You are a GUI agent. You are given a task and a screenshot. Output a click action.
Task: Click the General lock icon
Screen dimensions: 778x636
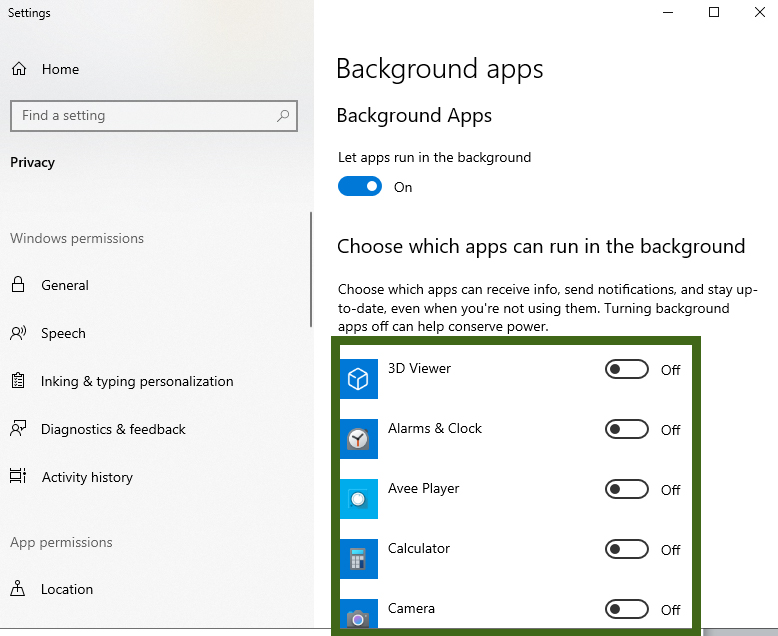tap(18, 284)
